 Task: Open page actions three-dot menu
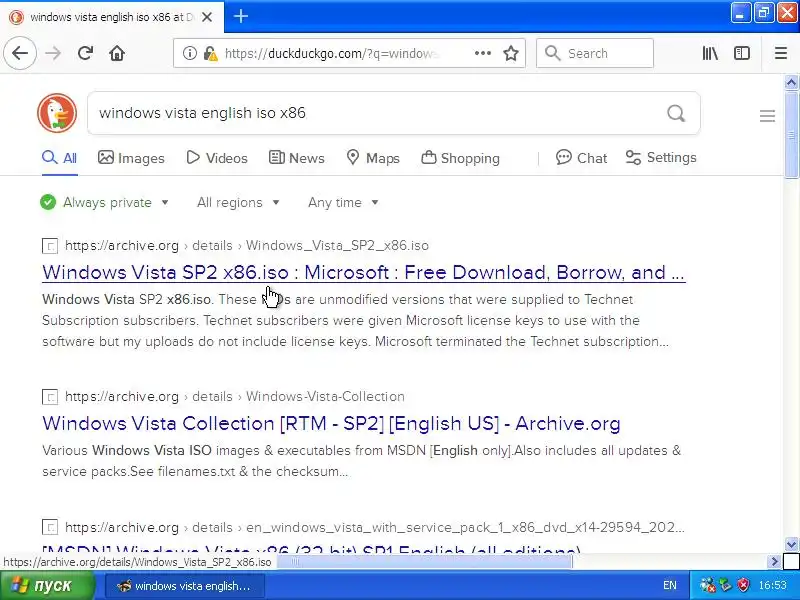[x=482, y=53]
